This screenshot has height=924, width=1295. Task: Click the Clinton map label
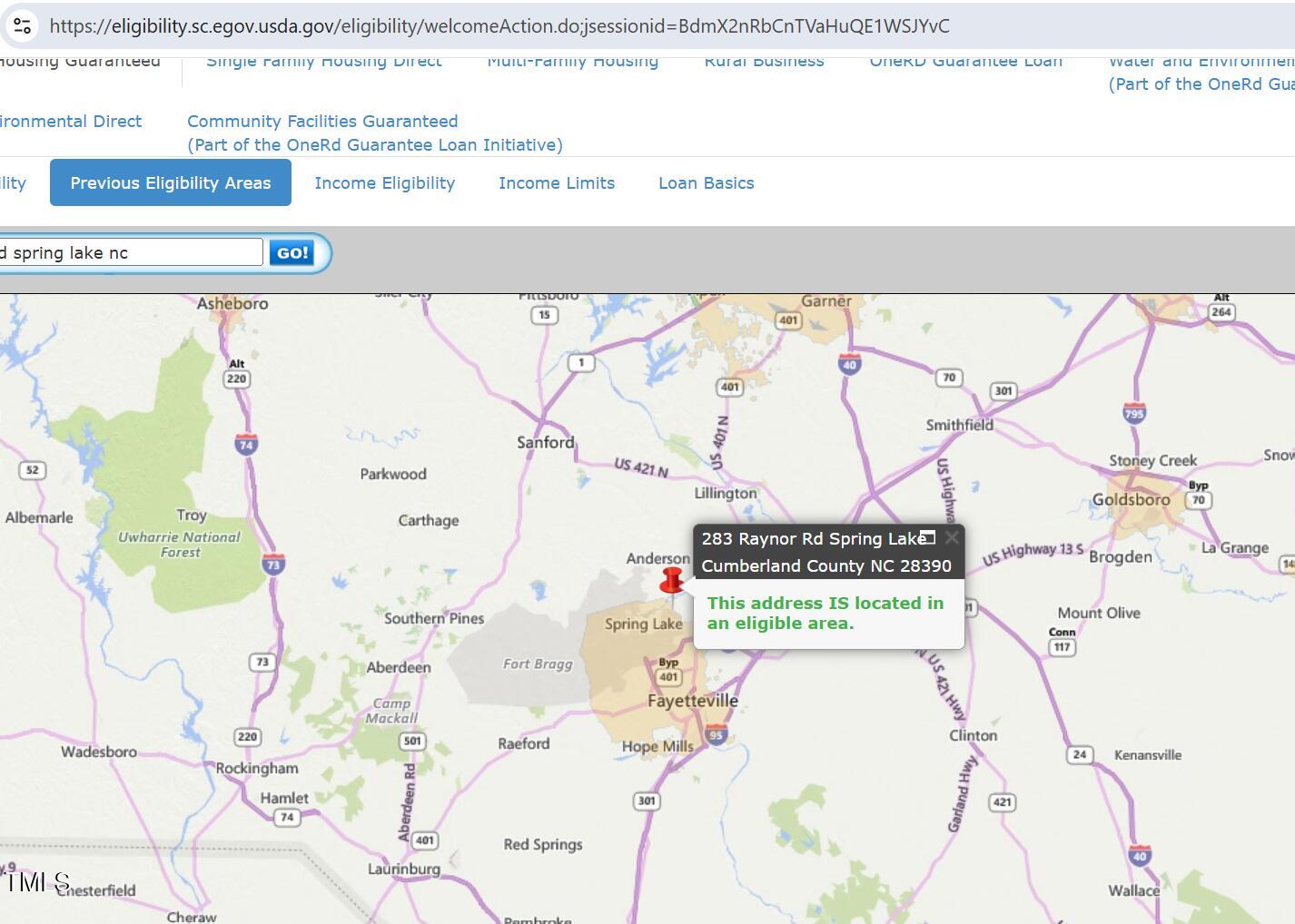click(974, 735)
